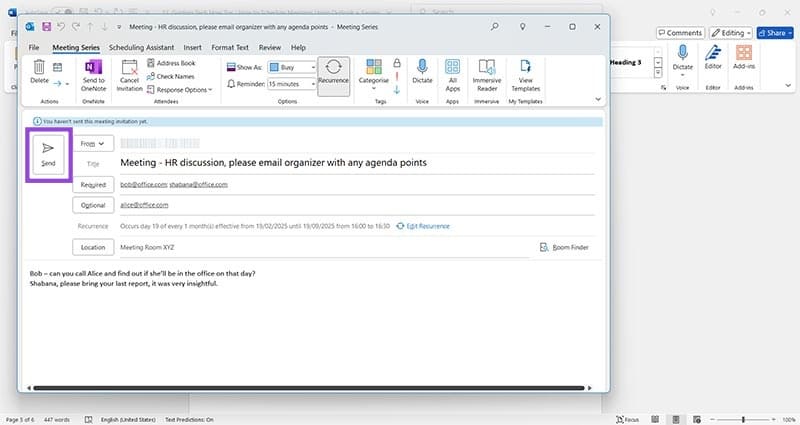Switch to the Scheduling Assistant tab
This screenshot has height=425, width=800.
(x=141, y=47)
